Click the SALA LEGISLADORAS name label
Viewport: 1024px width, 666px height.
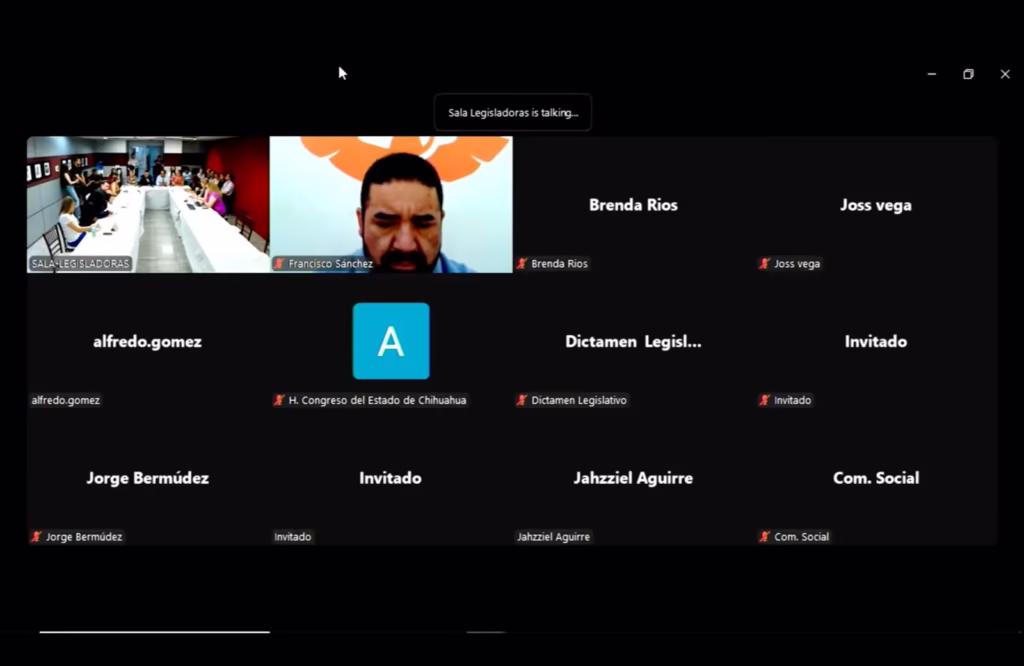coord(81,264)
